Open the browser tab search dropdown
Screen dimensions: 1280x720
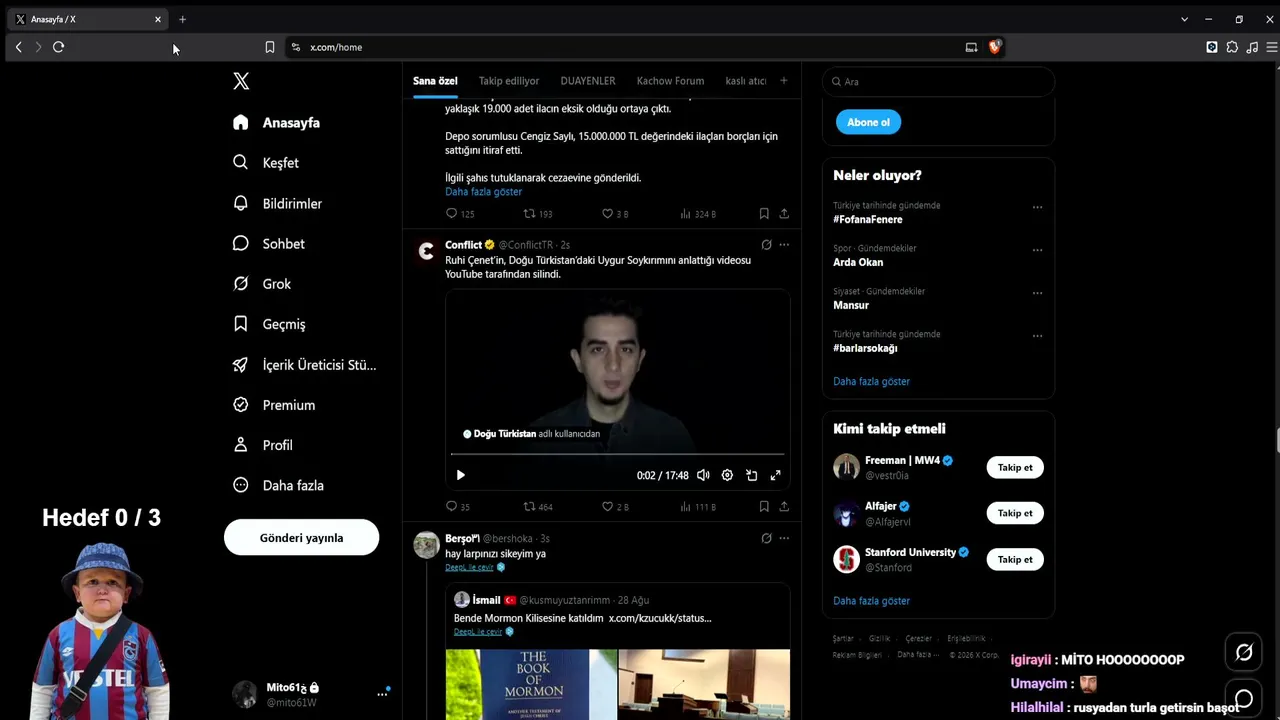click(1184, 19)
